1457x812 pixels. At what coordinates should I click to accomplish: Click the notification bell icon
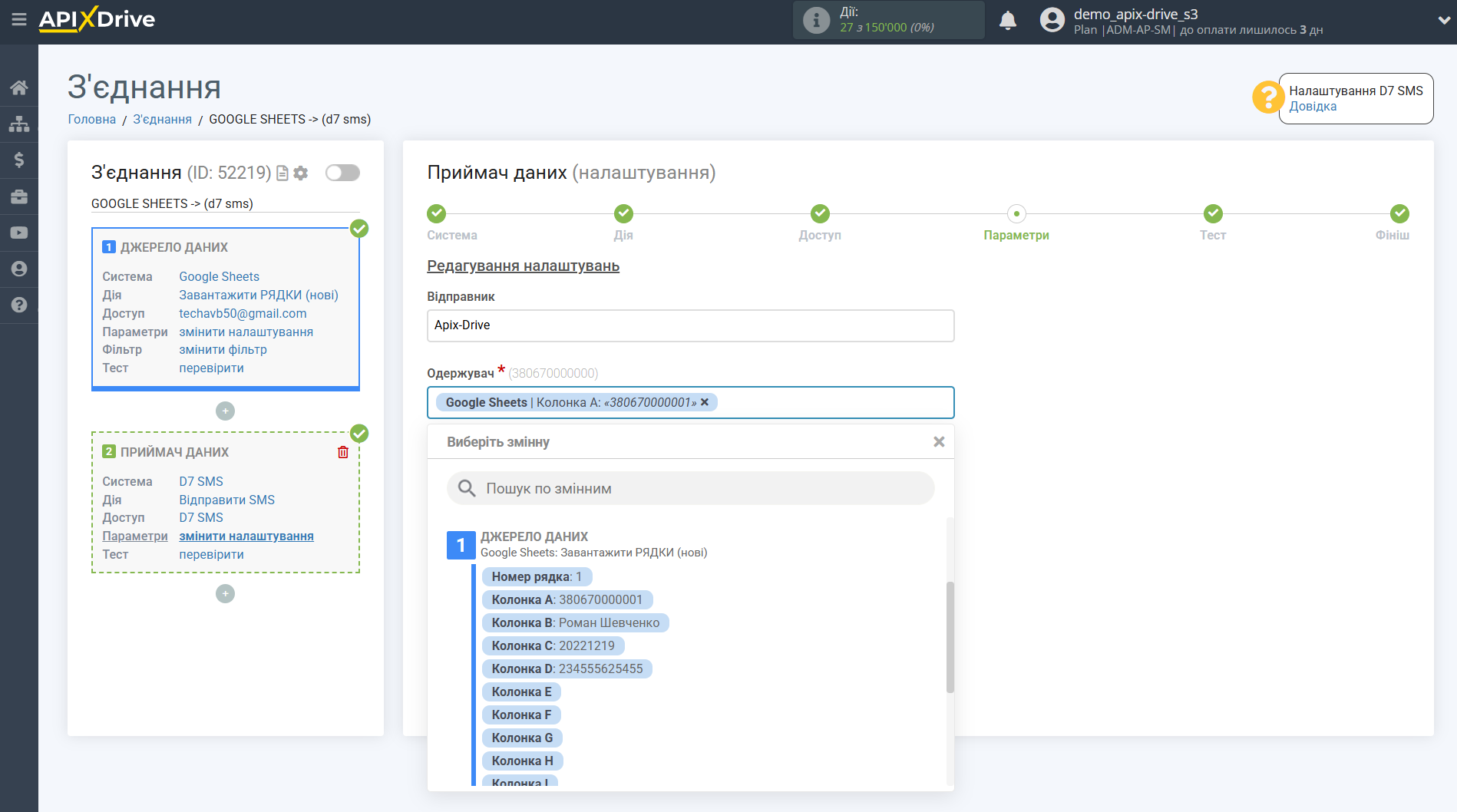[x=1007, y=21]
